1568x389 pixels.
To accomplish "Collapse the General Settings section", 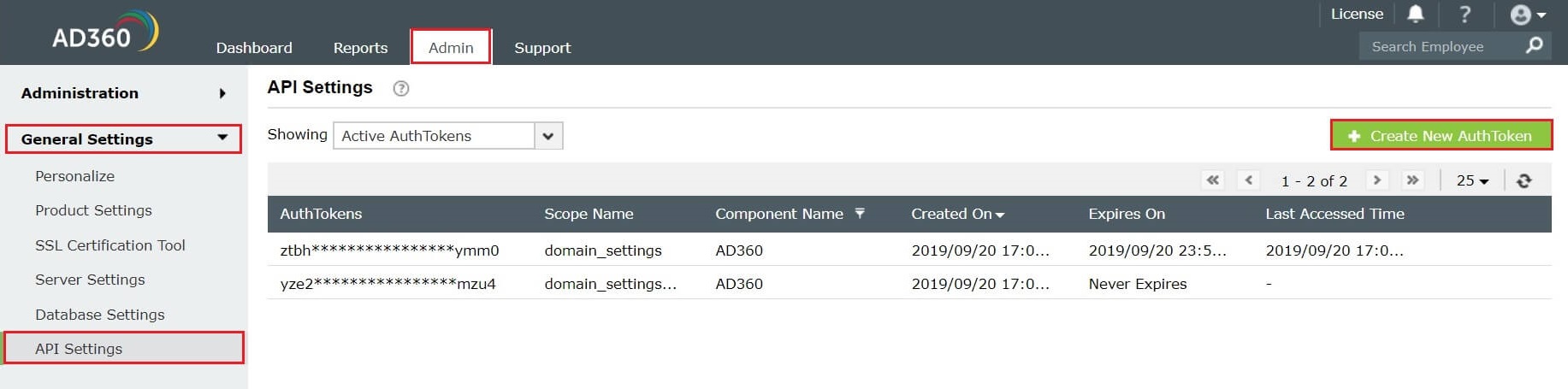I will 222,138.
